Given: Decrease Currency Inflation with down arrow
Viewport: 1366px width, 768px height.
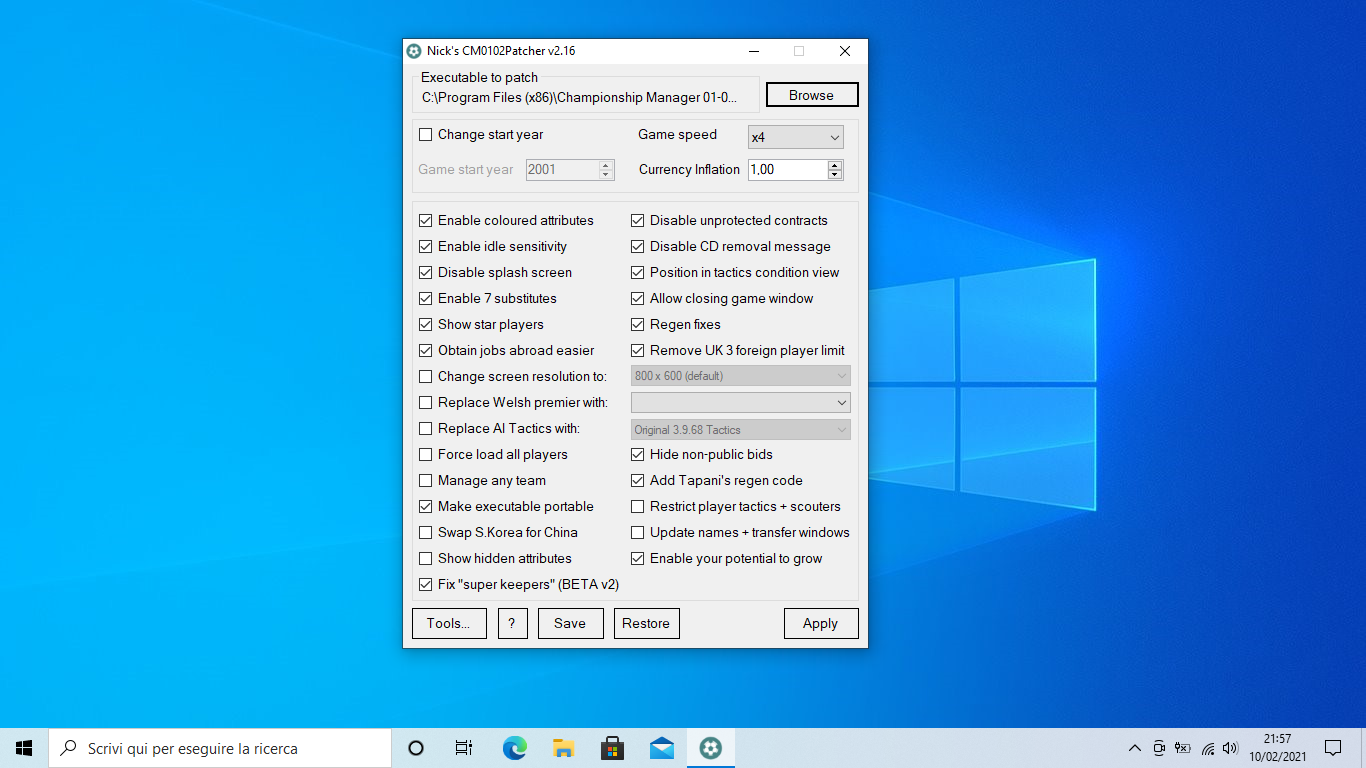Looking at the screenshot, I should 835,175.
